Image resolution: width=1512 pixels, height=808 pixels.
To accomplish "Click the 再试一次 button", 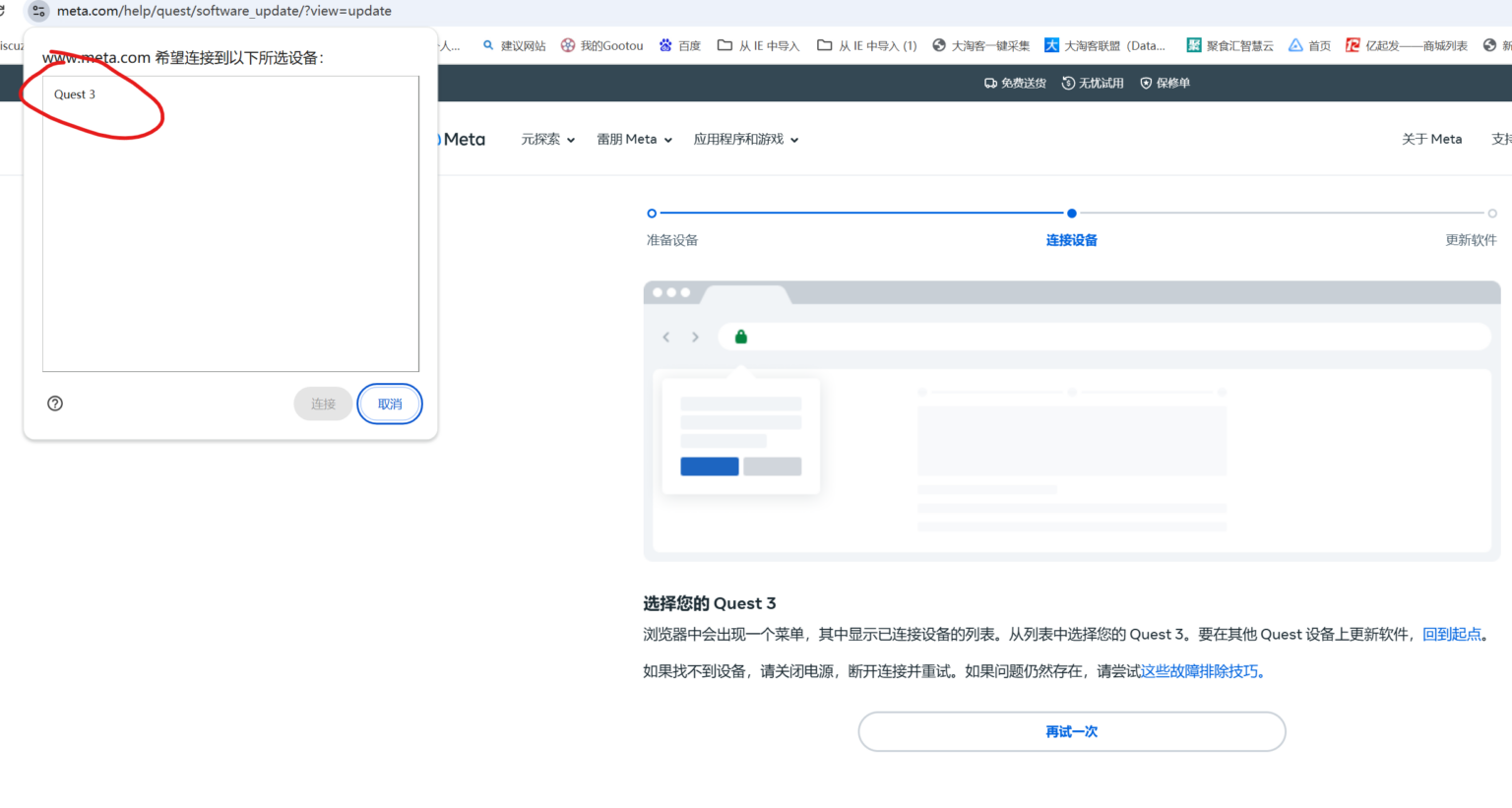I will click(x=1072, y=731).
